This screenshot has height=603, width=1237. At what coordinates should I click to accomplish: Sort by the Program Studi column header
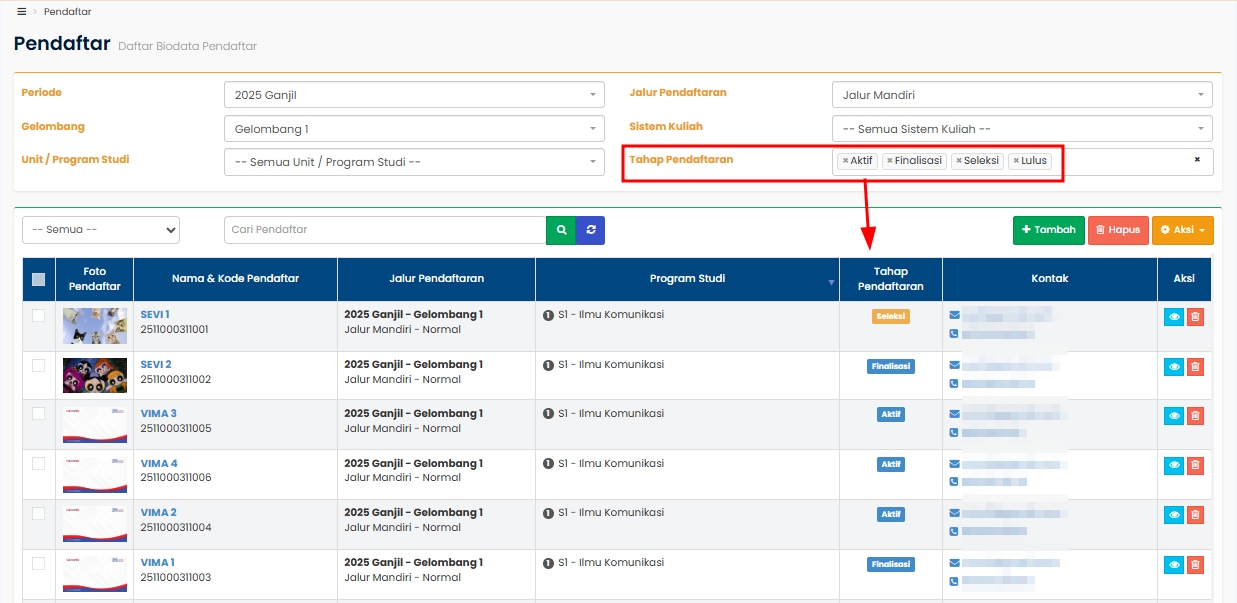point(687,279)
